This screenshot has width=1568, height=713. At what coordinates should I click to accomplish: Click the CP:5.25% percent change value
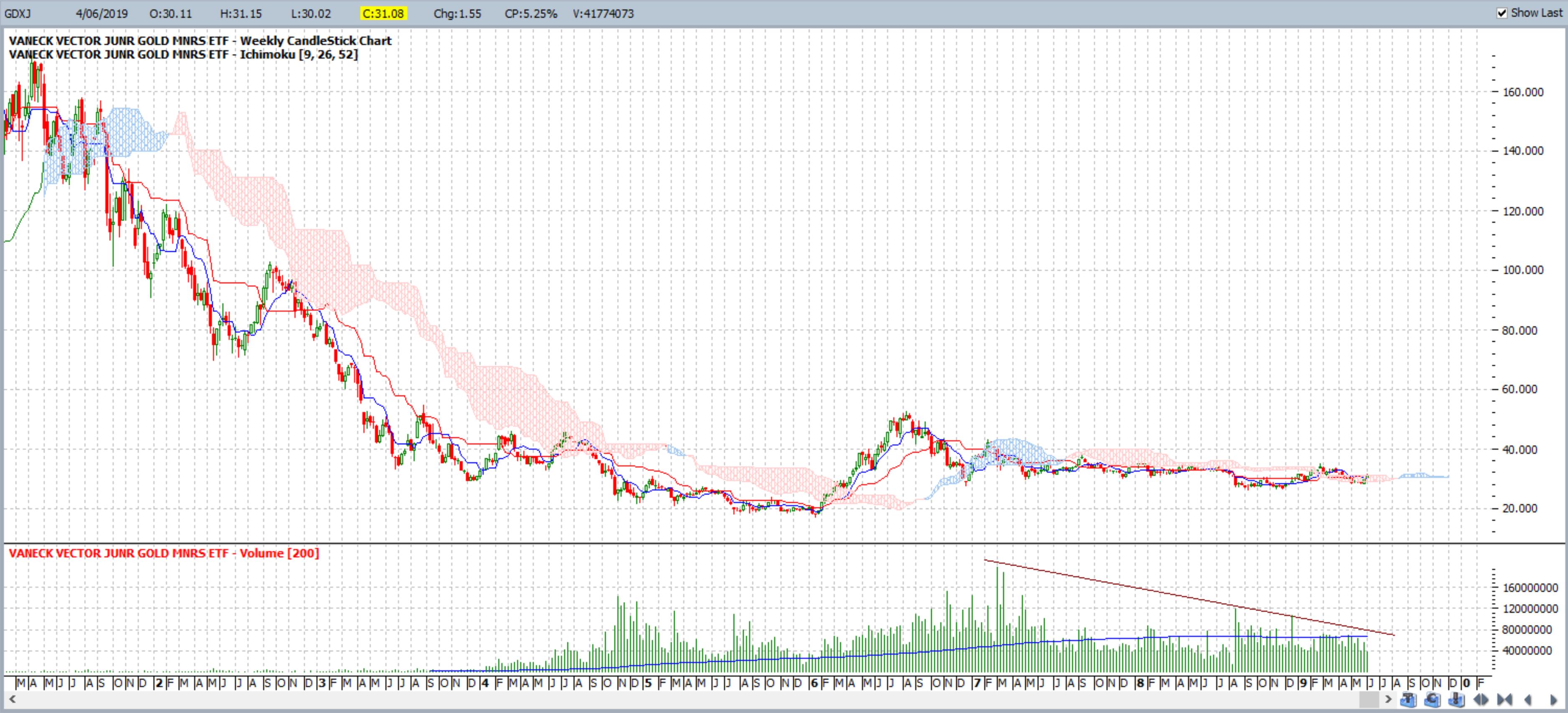tap(531, 13)
